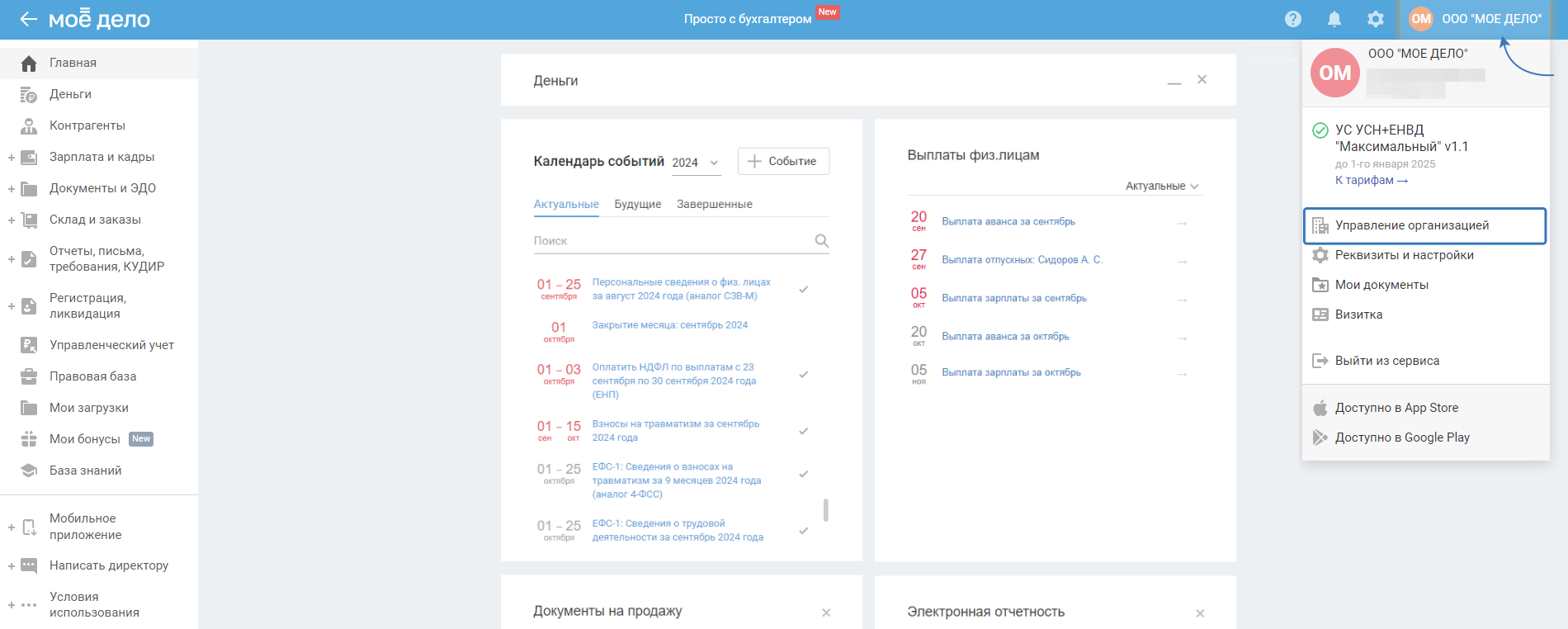Expand Мобильное приложение section
Image resolution: width=1568 pixels, height=629 pixels.
coord(12,527)
